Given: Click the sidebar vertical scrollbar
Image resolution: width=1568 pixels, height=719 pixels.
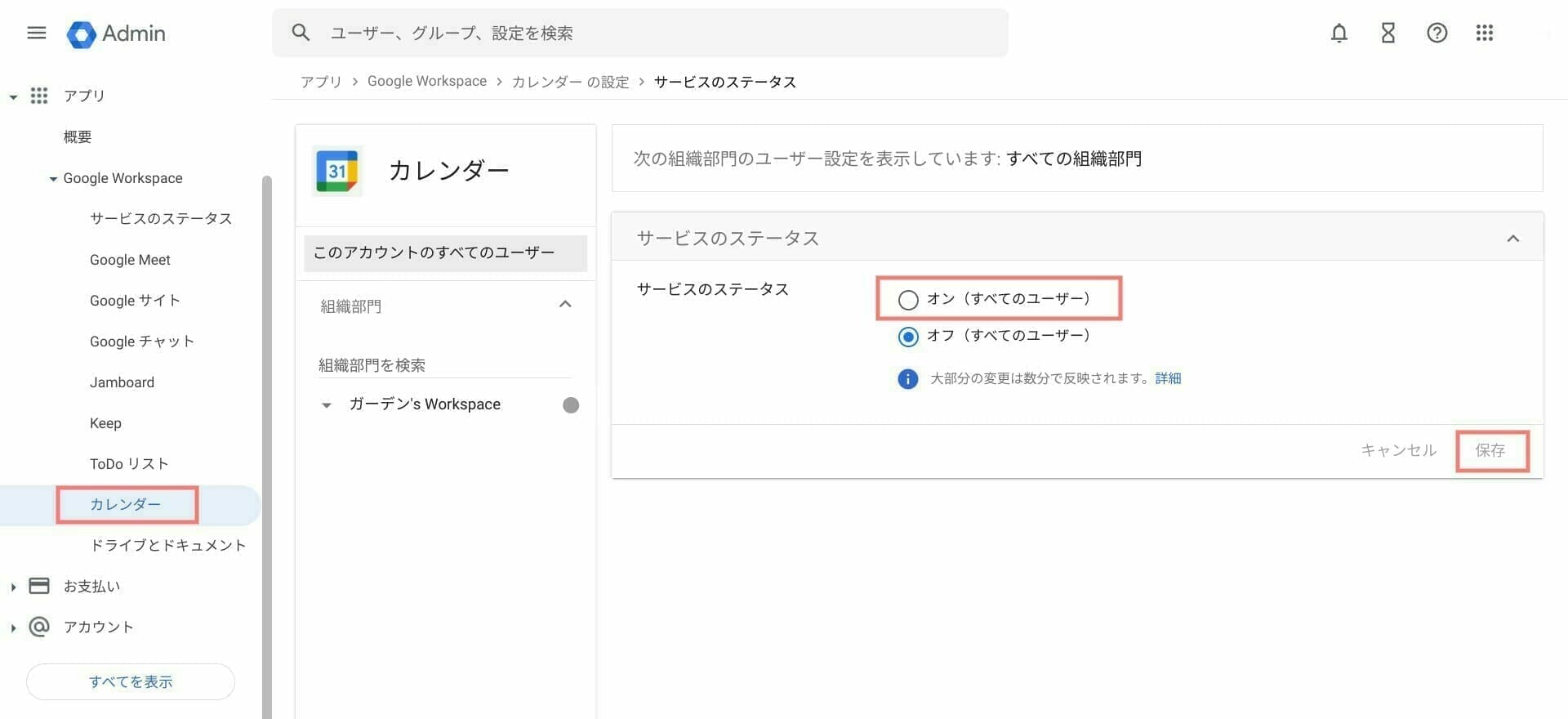Looking at the screenshot, I should [266, 446].
